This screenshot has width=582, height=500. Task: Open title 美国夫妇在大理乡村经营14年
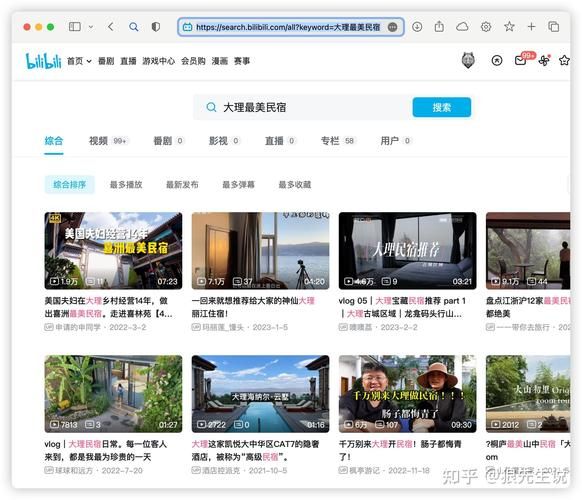pos(108,307)
